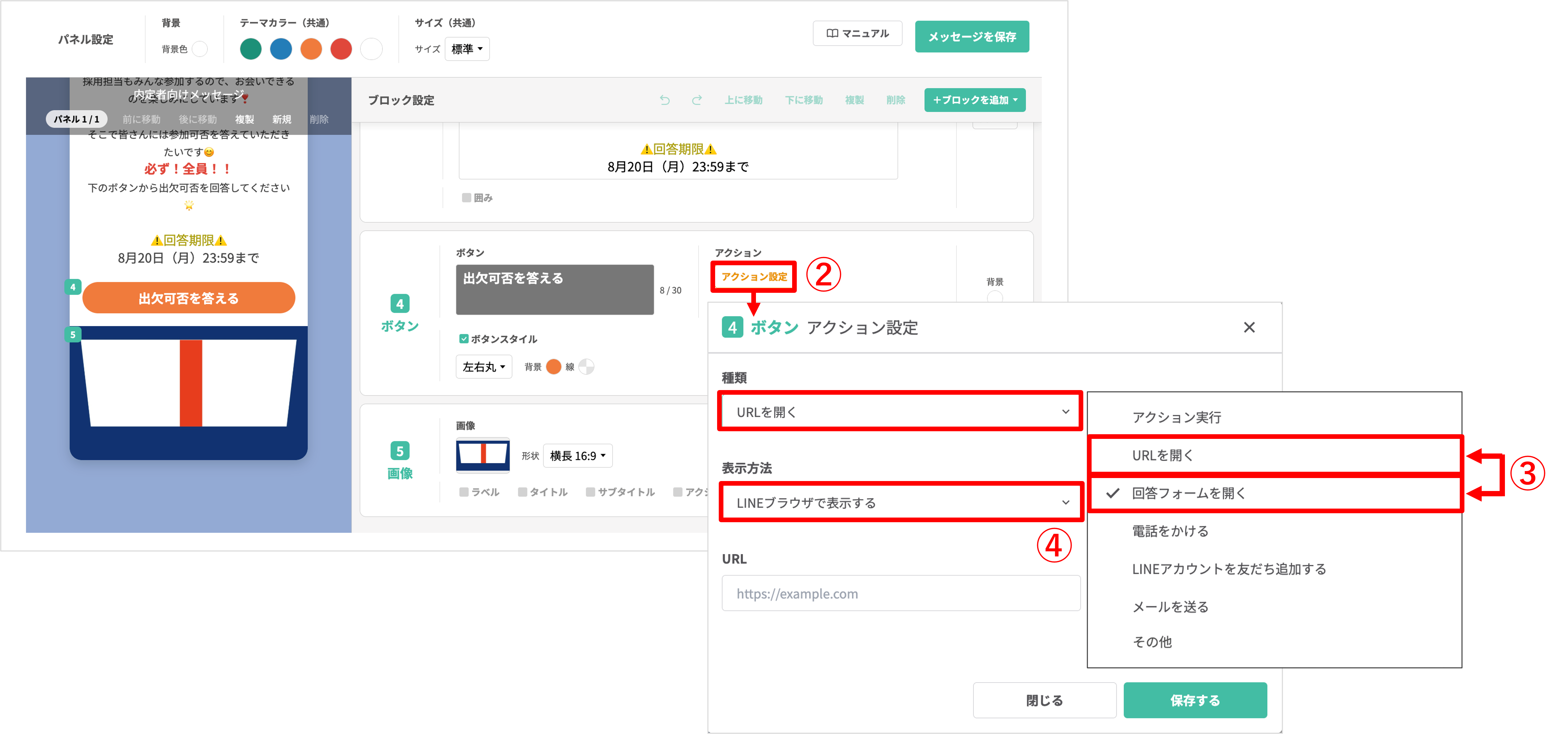Open the 横長 16:9 image shape dropdown
The width and height of the screenshot is (1568, 734).
click(577, 455)
